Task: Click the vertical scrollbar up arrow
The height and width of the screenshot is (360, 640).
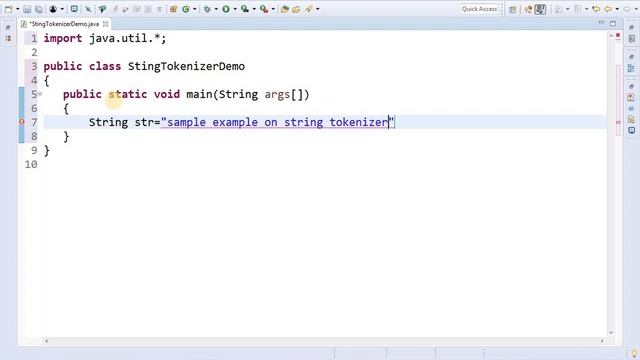Action: [x=611, y=36]
